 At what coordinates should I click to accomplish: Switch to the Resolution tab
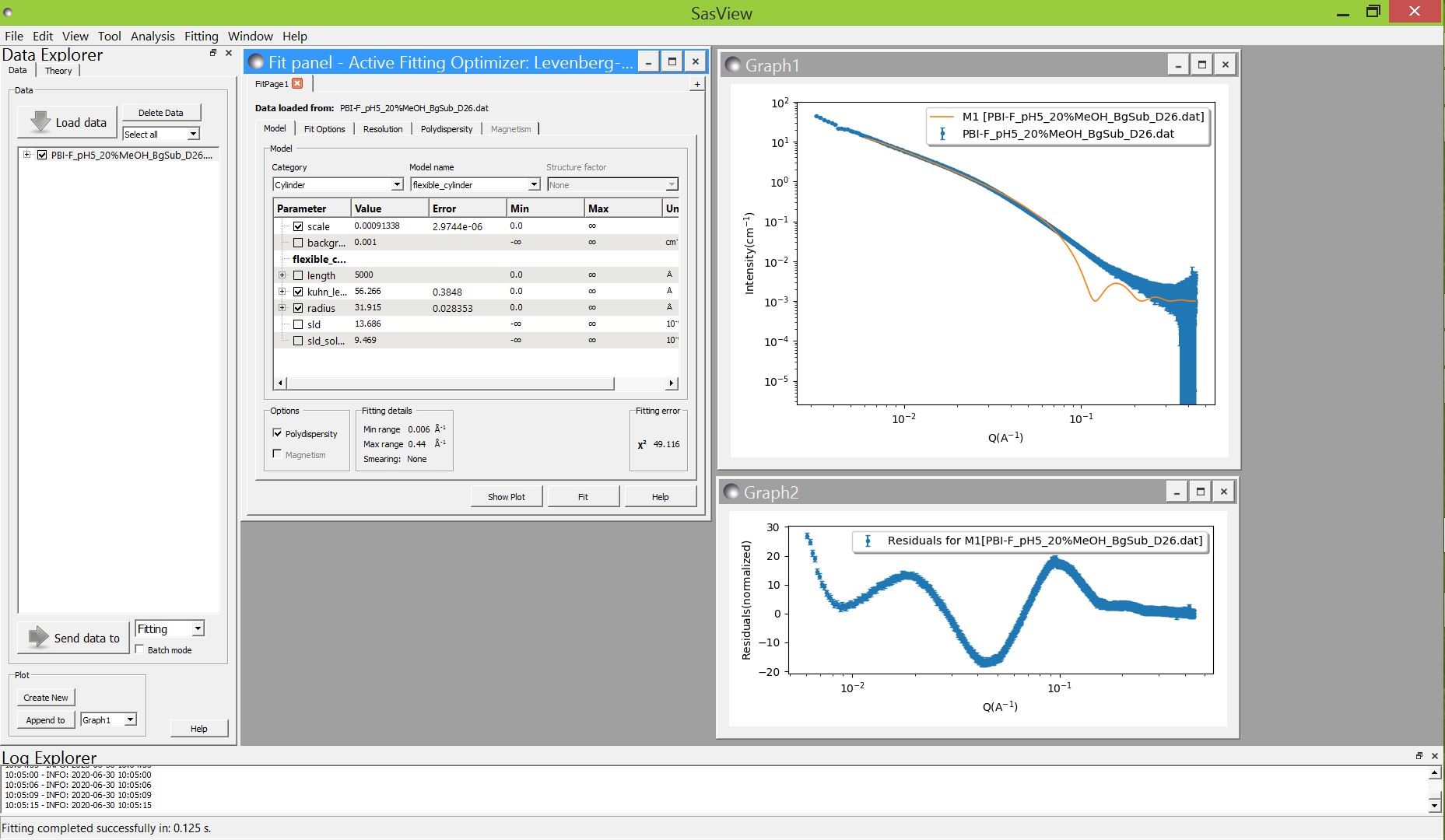coord(383,129)
